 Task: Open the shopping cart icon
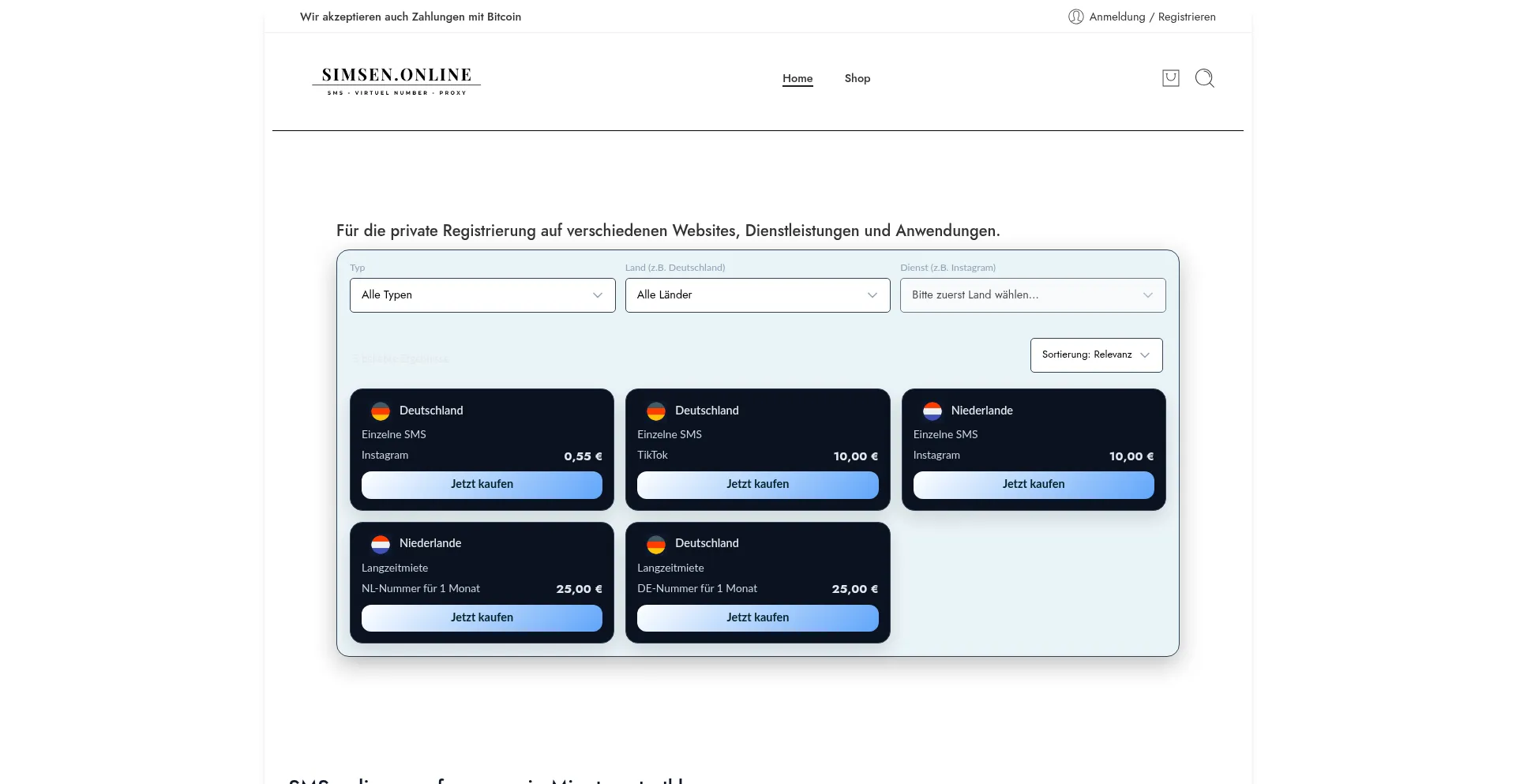pos(1170,78)
